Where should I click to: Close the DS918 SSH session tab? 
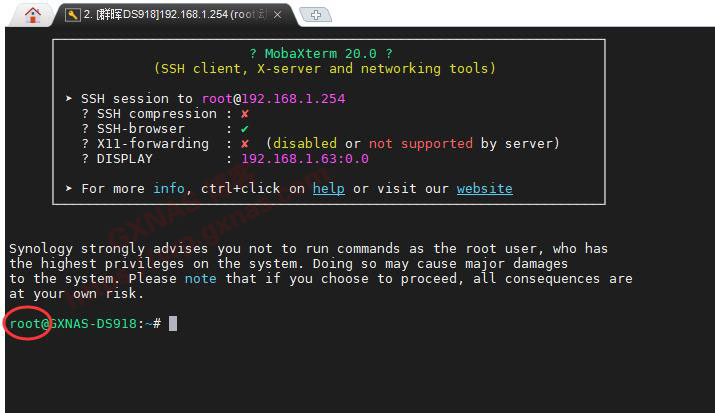pos(279,15)
